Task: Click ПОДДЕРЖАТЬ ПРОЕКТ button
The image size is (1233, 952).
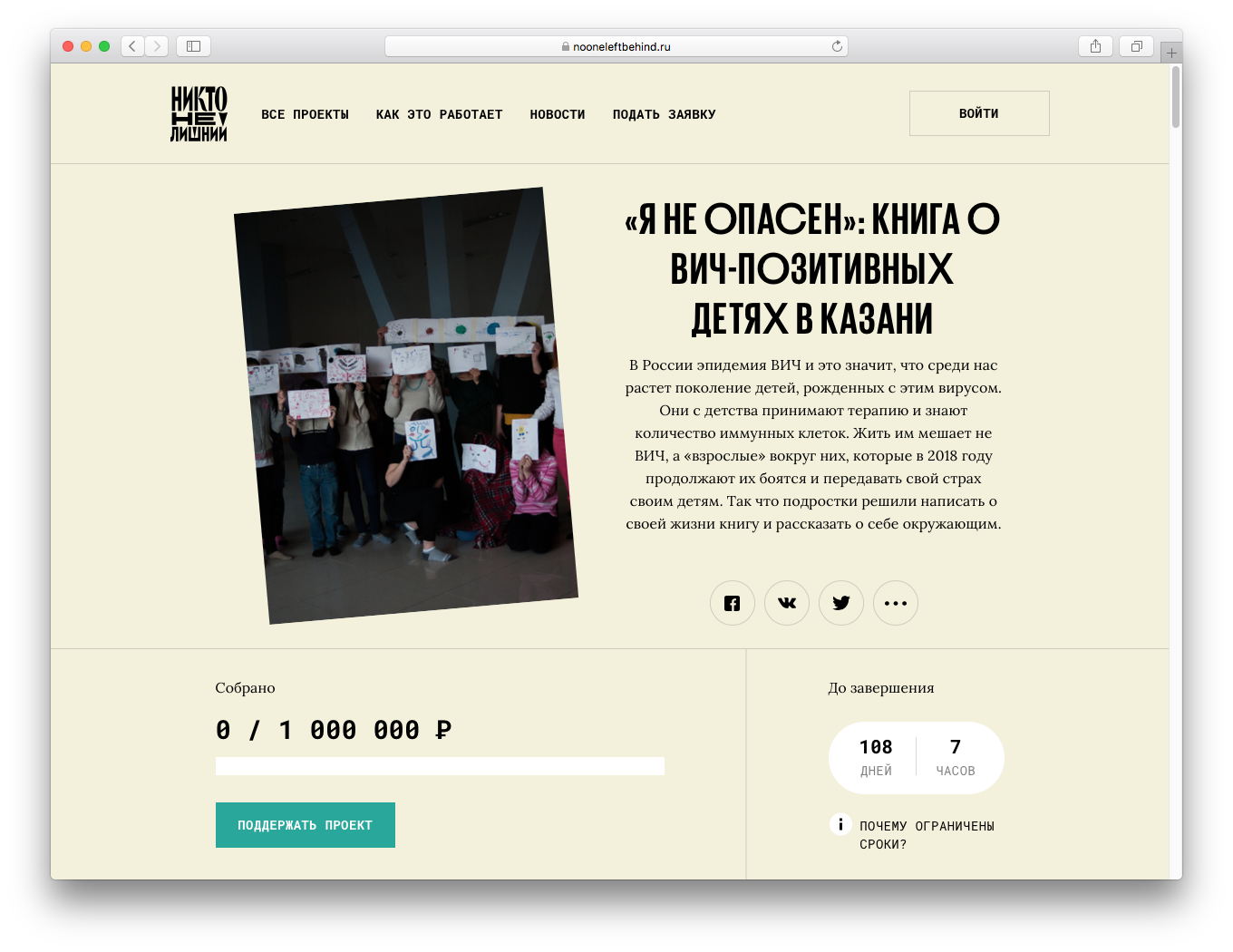Action: (306, 825)
